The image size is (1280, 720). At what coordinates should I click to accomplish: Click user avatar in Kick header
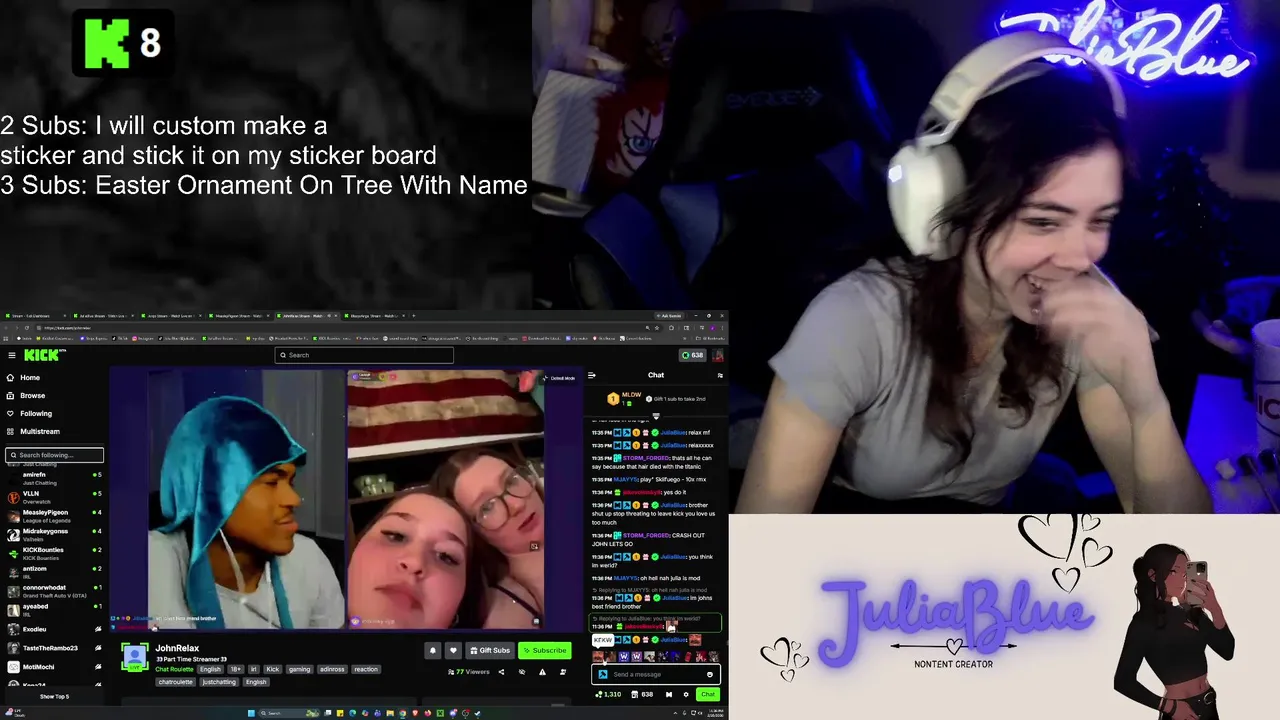click(717, 355)
